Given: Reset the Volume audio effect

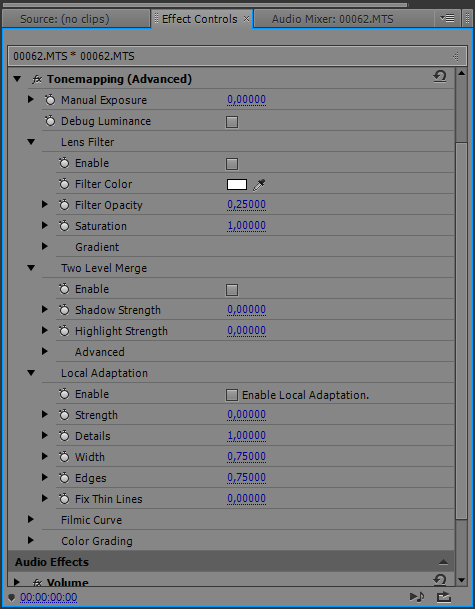Looking at the screenshot, I should point(440,580).
